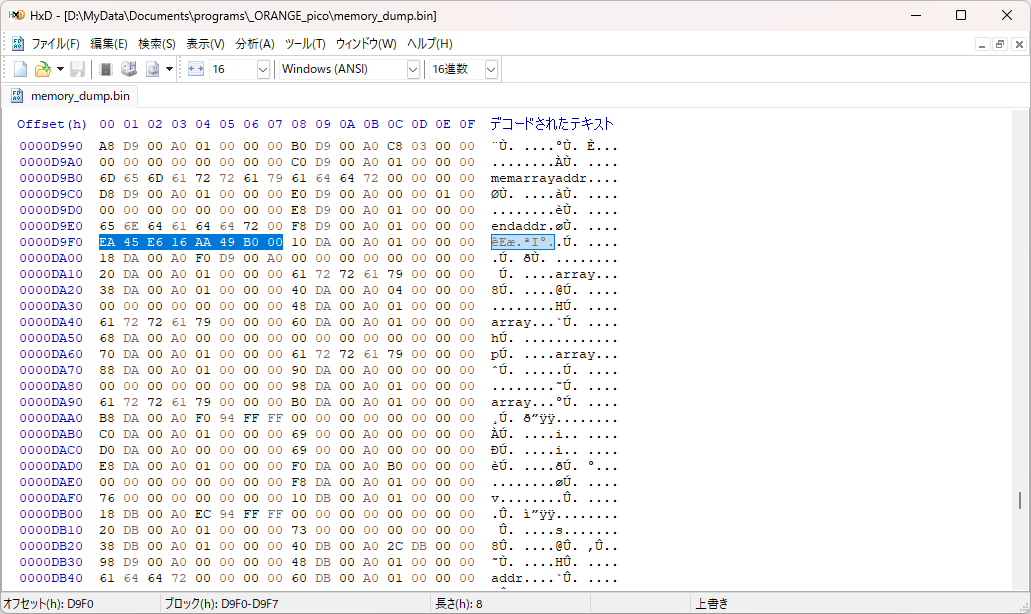This screenshot has width=1031, height=614.
Task: Close the inner document with X icon
Action: [x=1019, y=45]
